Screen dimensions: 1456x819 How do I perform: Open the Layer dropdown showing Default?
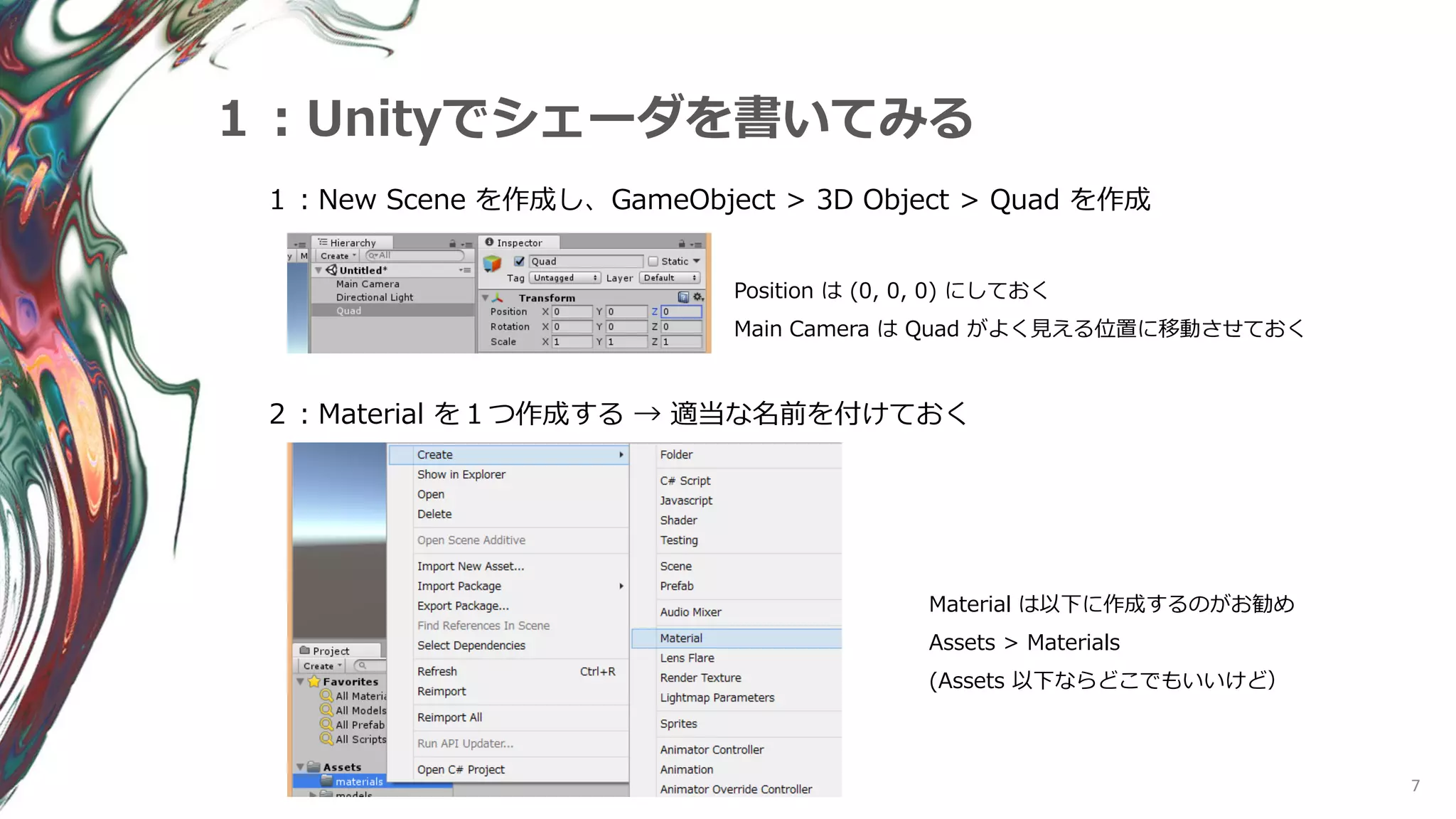[x=670, y=278]
